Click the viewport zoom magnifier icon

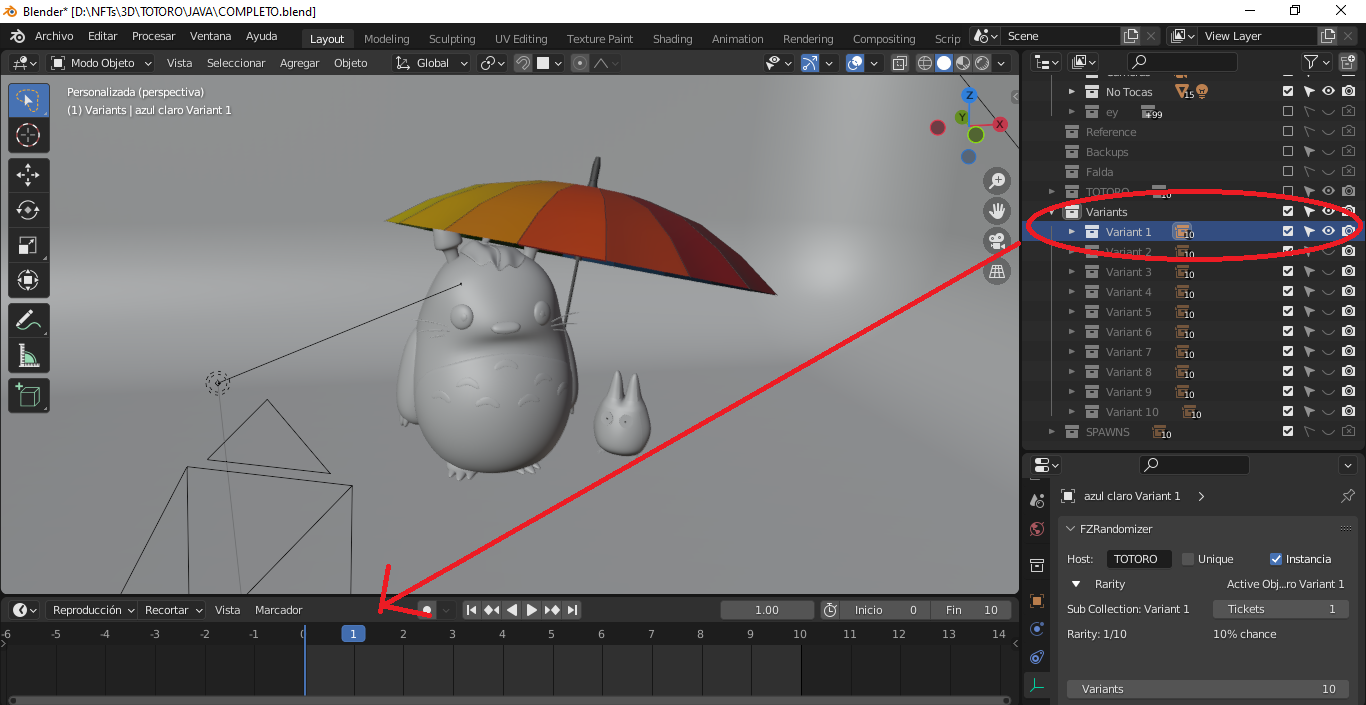pyautogui.click(x=997, y=181)
